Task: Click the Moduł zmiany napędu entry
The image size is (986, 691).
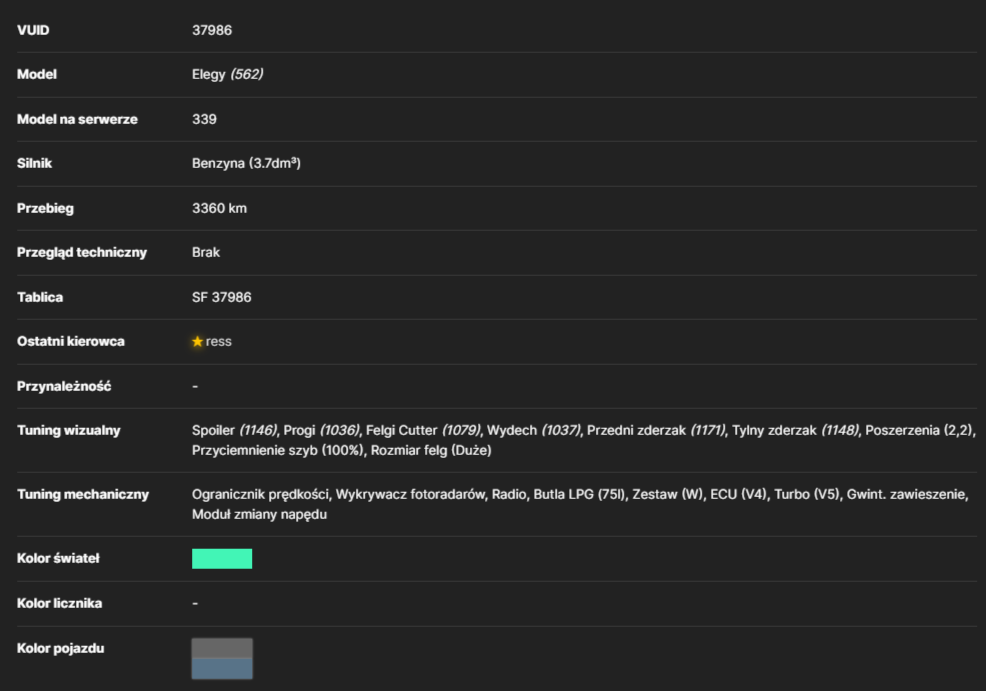Action: [260, 514]
